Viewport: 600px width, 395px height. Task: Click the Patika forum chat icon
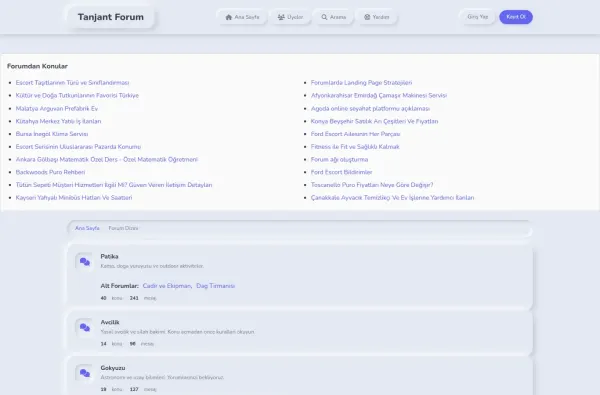85,262
